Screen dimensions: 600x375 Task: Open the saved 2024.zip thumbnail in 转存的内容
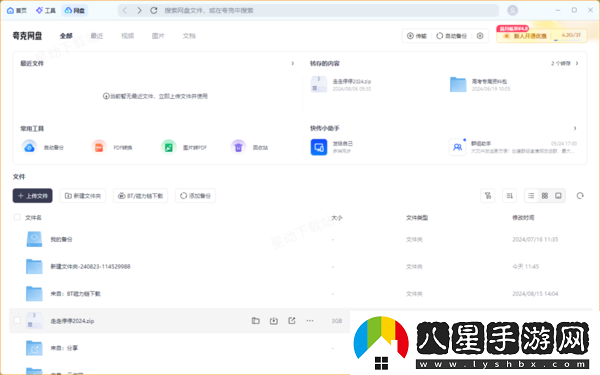tap(319, 84)
